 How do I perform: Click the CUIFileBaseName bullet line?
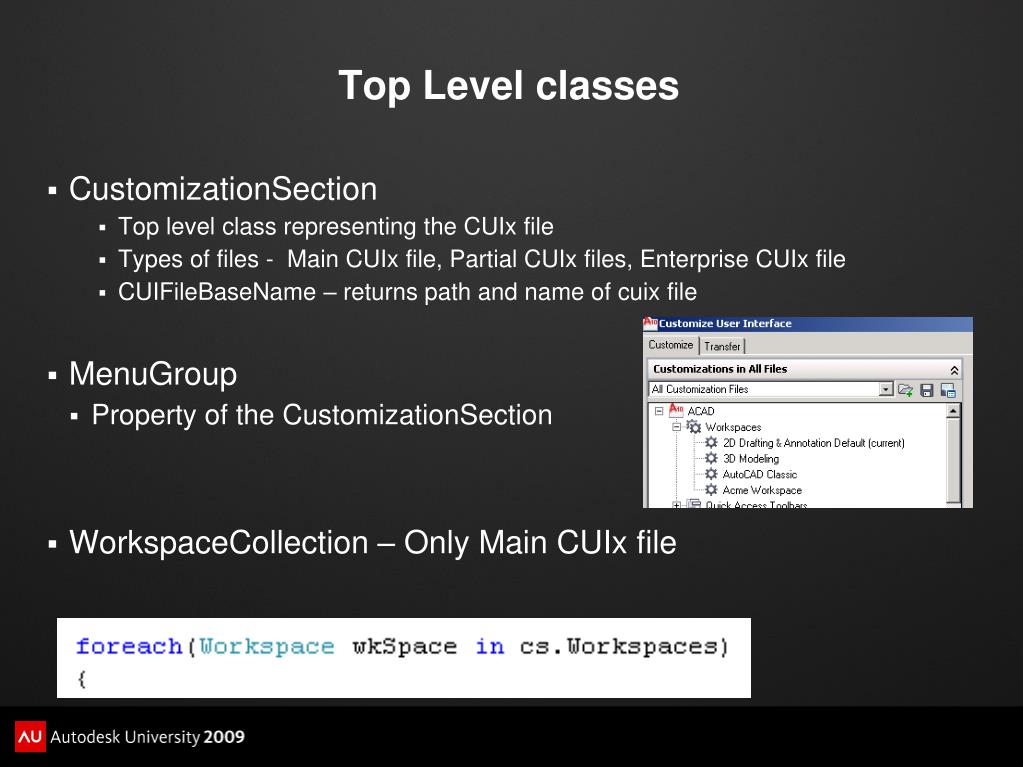point(407,292)
